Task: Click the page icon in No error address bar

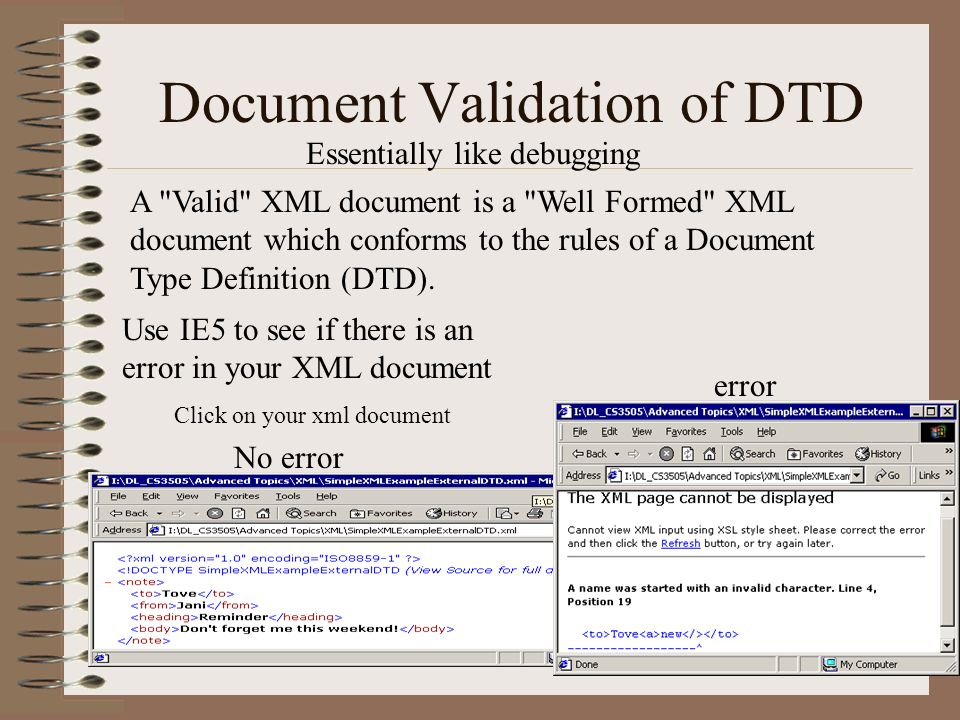Action: pos(157,530)
